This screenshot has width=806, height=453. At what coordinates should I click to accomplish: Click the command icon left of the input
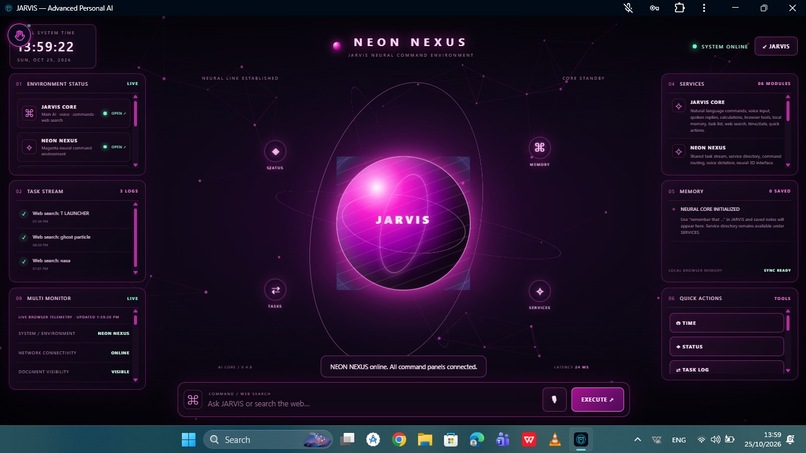point(193,400)
